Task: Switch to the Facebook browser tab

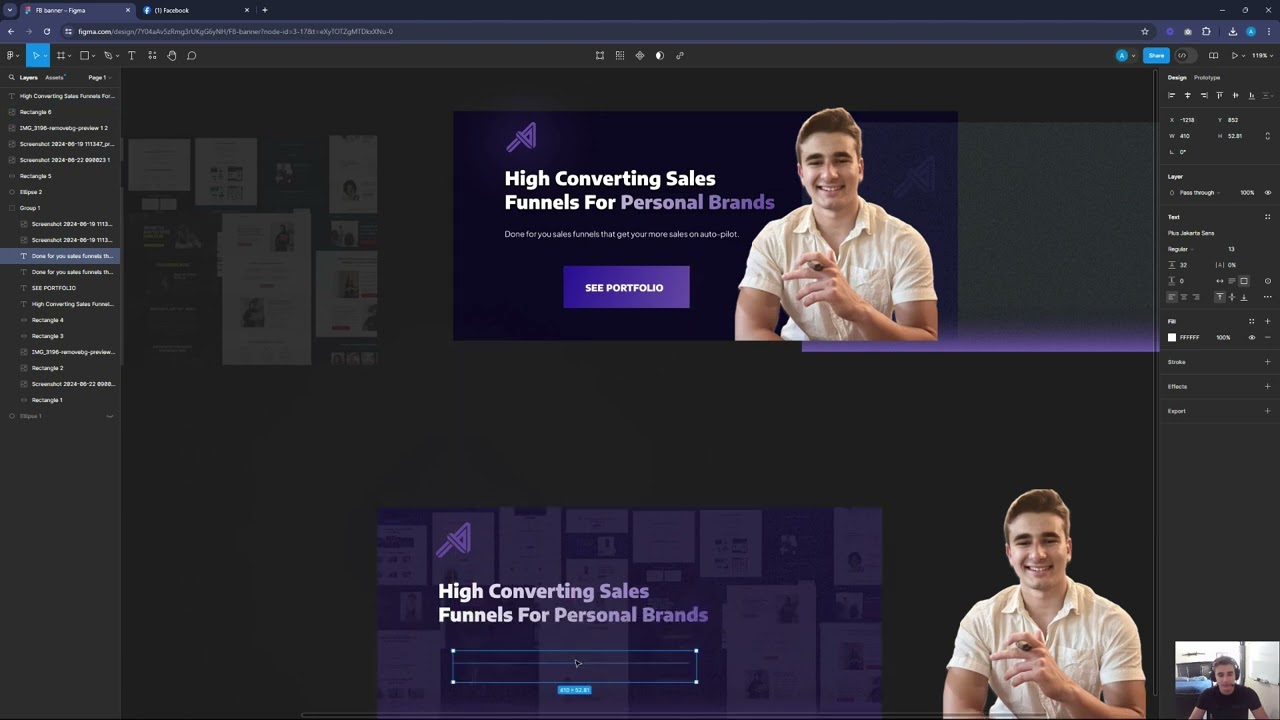Action: click(x=197, y=10)
